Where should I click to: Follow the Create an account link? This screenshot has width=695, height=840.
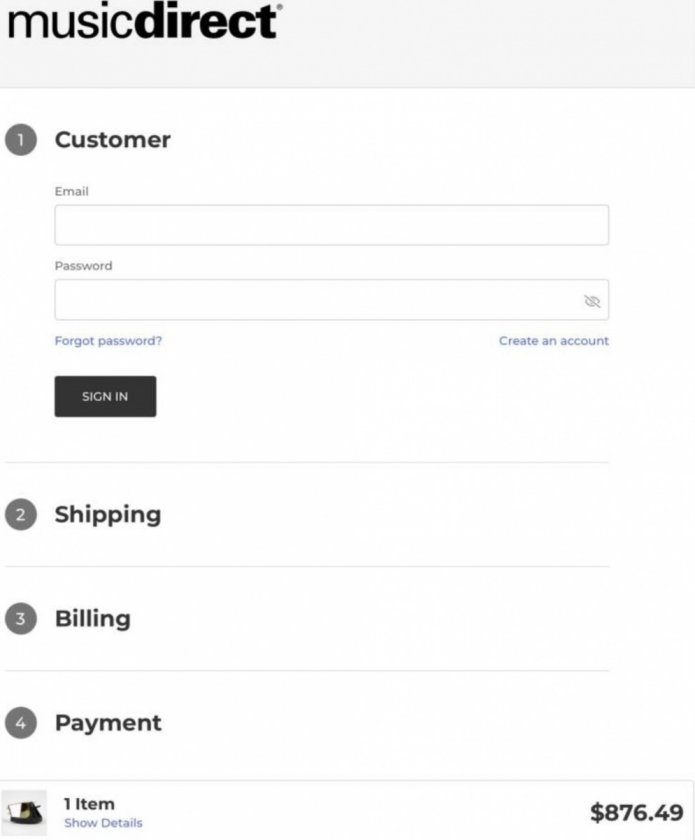(x=554, y=341)
